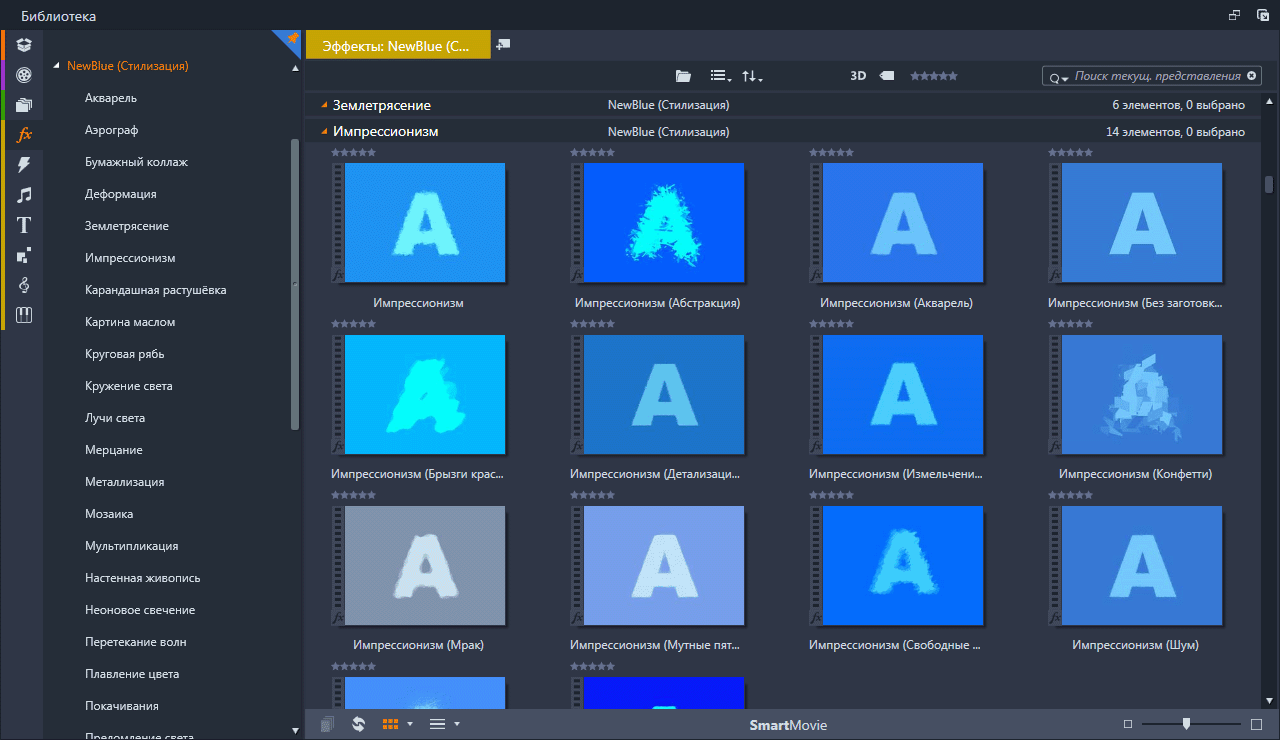This screenshot has width=1280, height=740.
Task: Click the pin icon on the tree panel
Action: click(292, 38)
